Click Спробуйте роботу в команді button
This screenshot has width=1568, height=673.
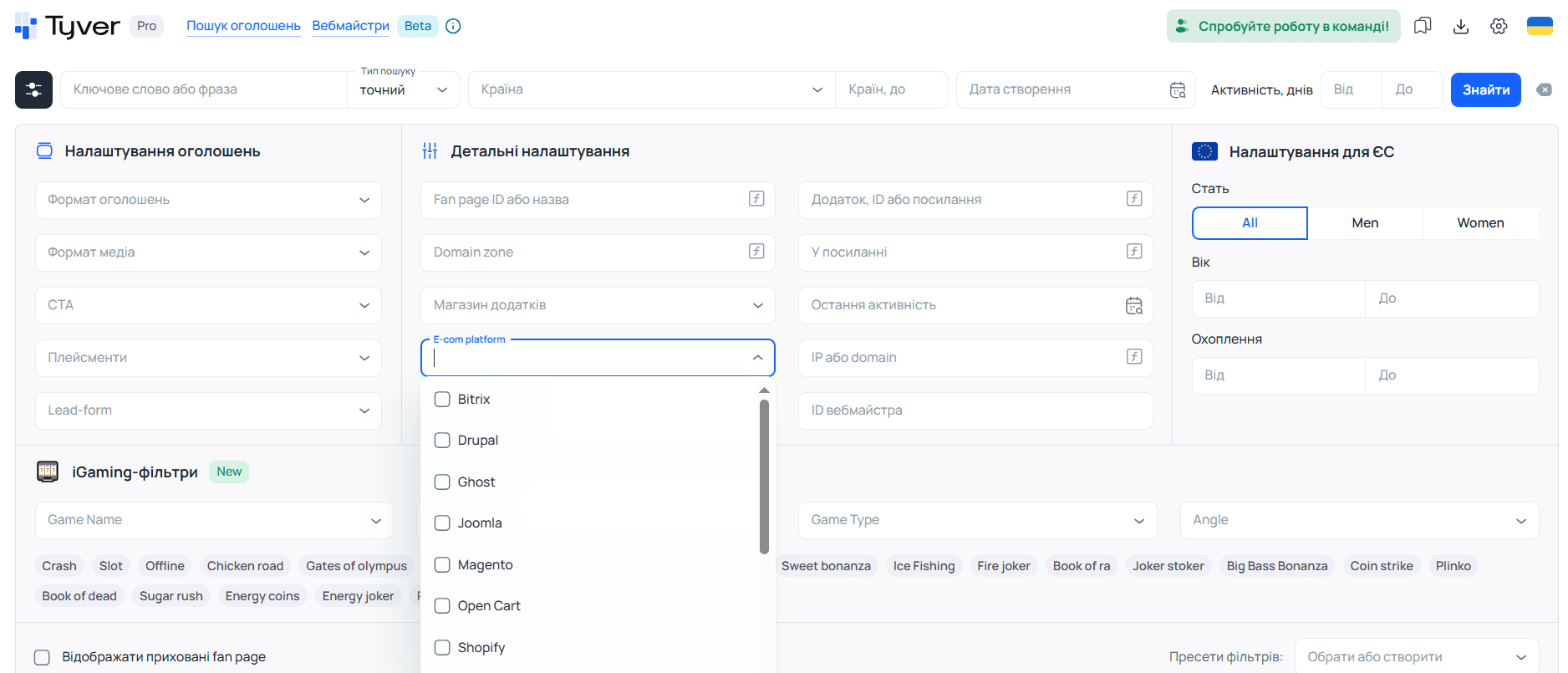[x=1283, y=26]
